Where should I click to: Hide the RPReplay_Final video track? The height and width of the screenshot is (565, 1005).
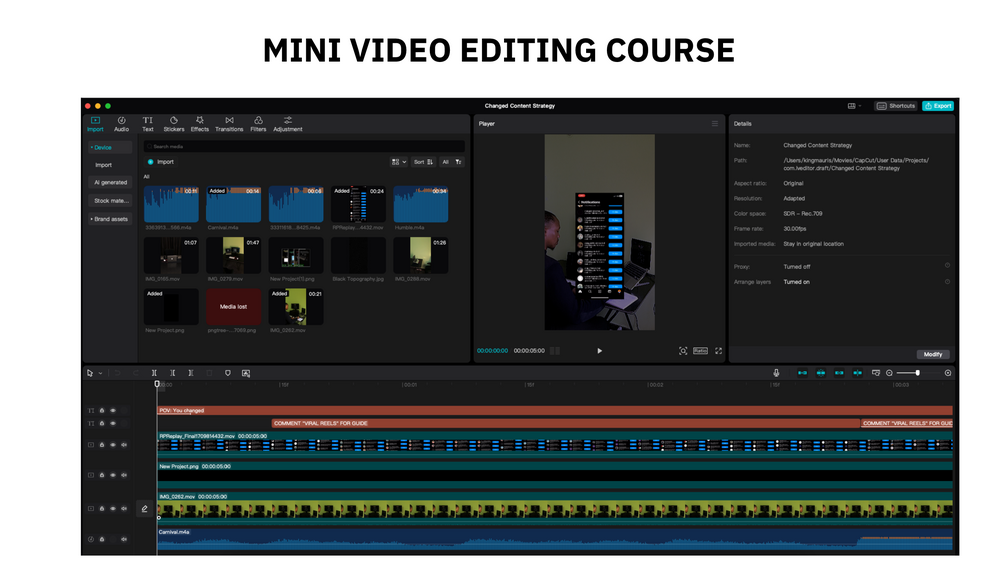click(113, 445)
